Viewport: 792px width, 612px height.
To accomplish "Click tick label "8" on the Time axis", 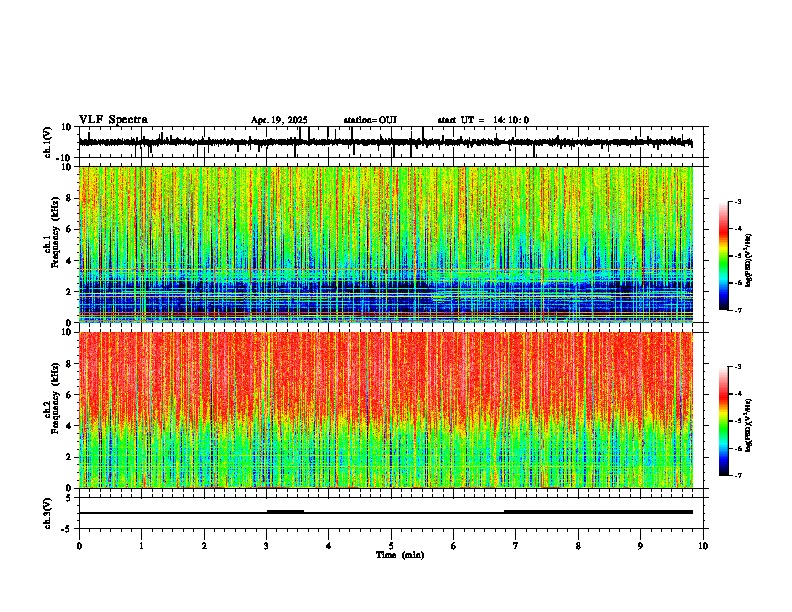I will tap(578, 546).
